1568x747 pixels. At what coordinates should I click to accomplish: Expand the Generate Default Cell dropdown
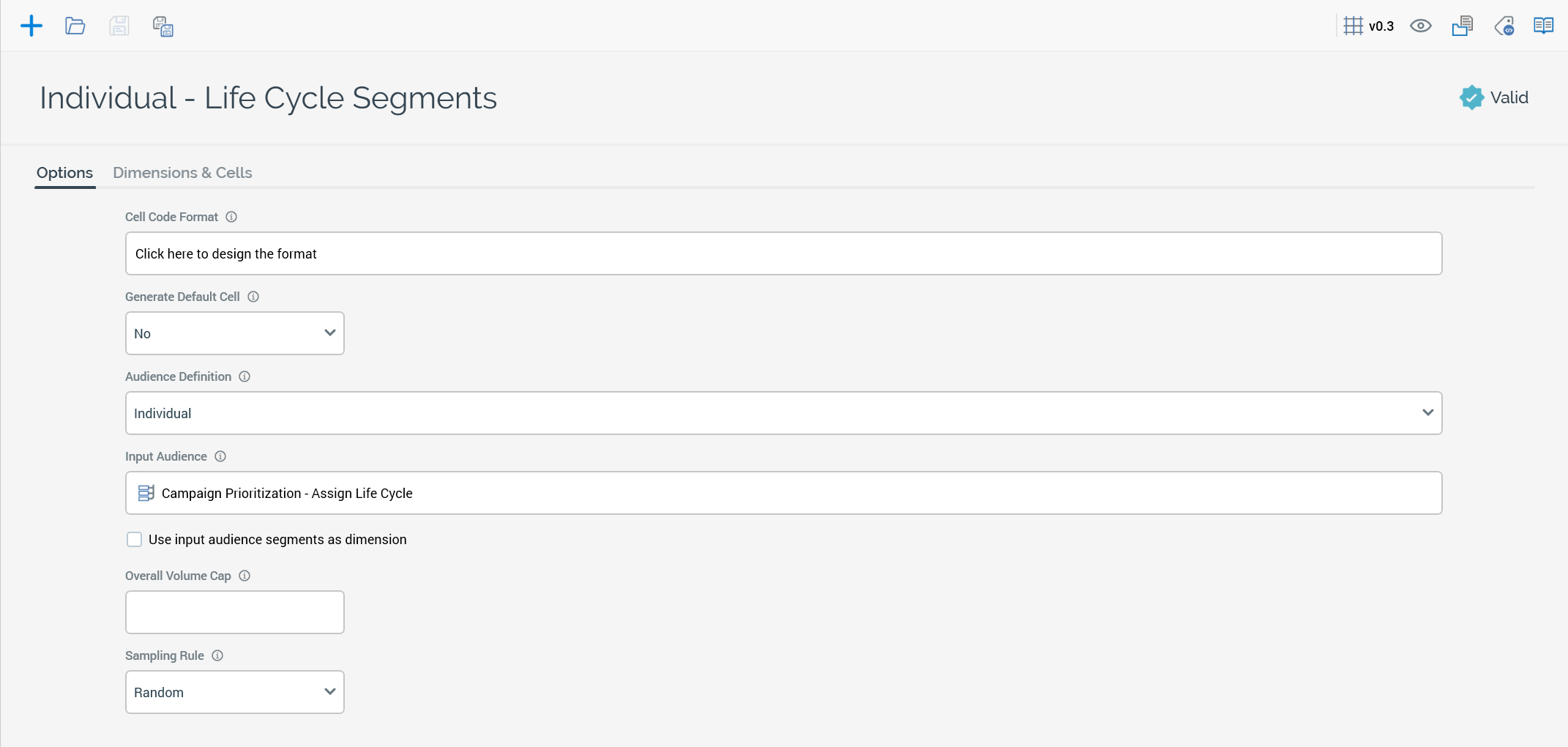(235, 333)
